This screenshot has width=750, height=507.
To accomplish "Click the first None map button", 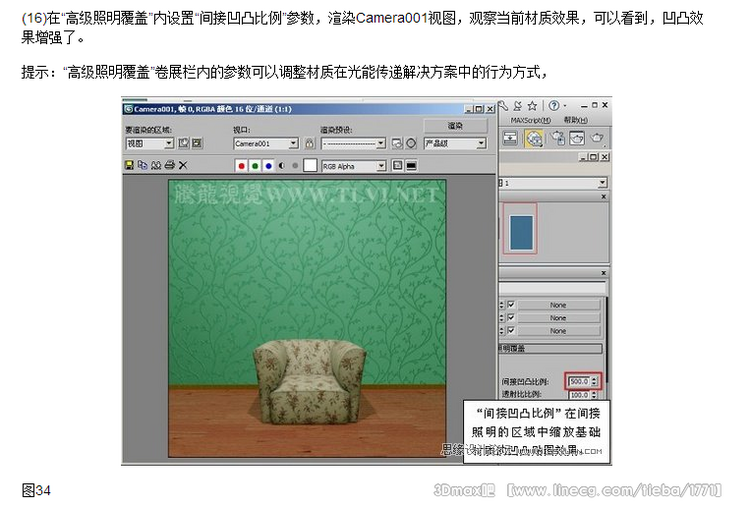I will [558, 305].
